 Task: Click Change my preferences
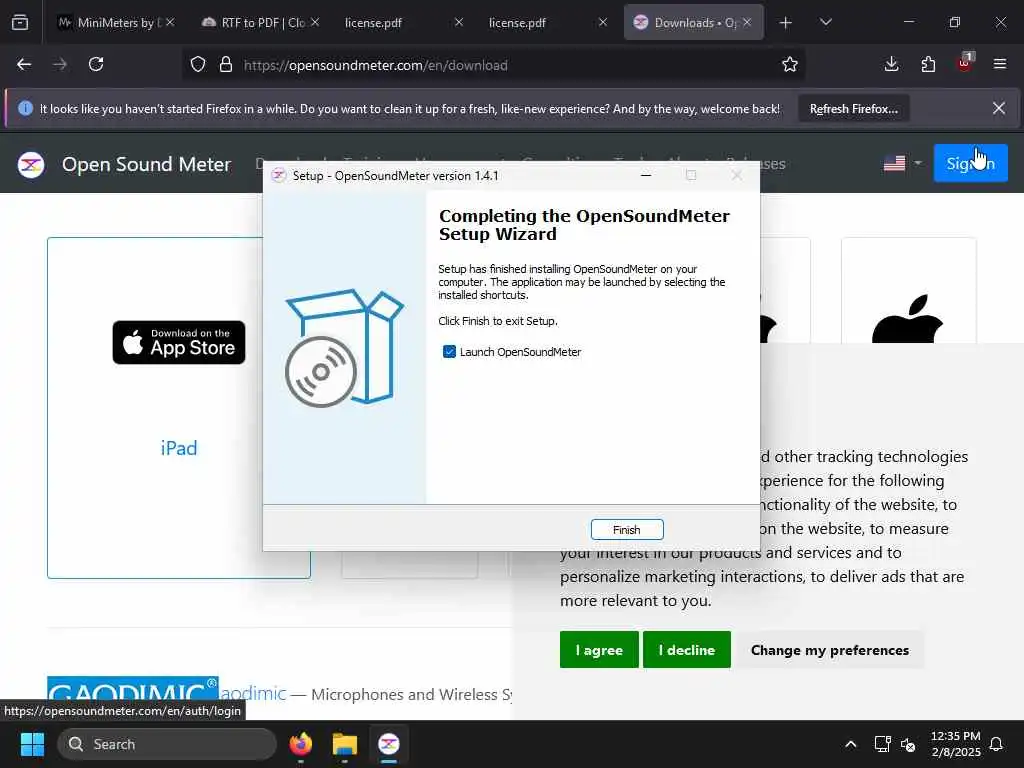[829, 650]
